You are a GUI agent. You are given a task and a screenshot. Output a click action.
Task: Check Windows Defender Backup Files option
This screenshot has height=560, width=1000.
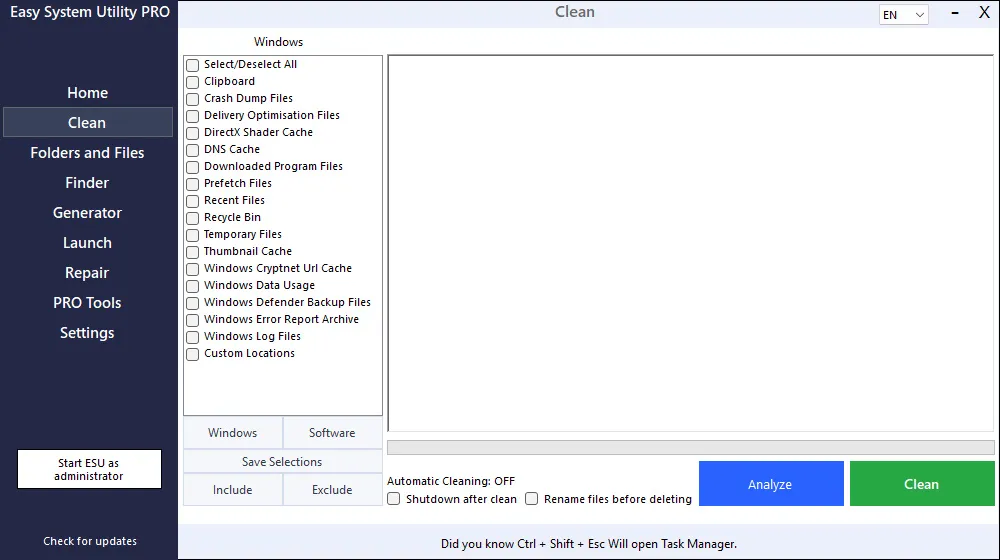[x=193, y=303]
